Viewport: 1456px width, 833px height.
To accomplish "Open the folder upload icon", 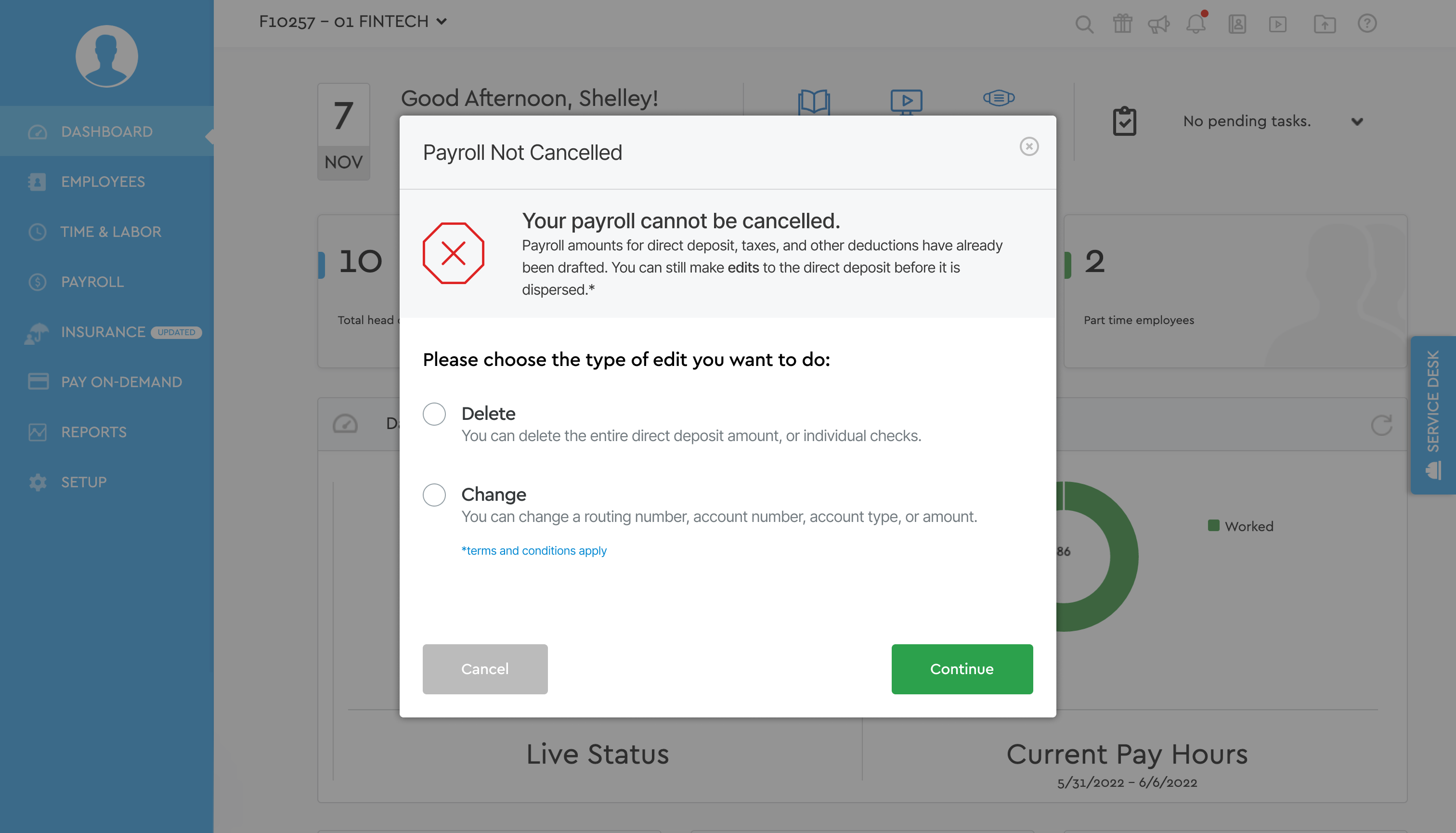I will (1325, 24).
